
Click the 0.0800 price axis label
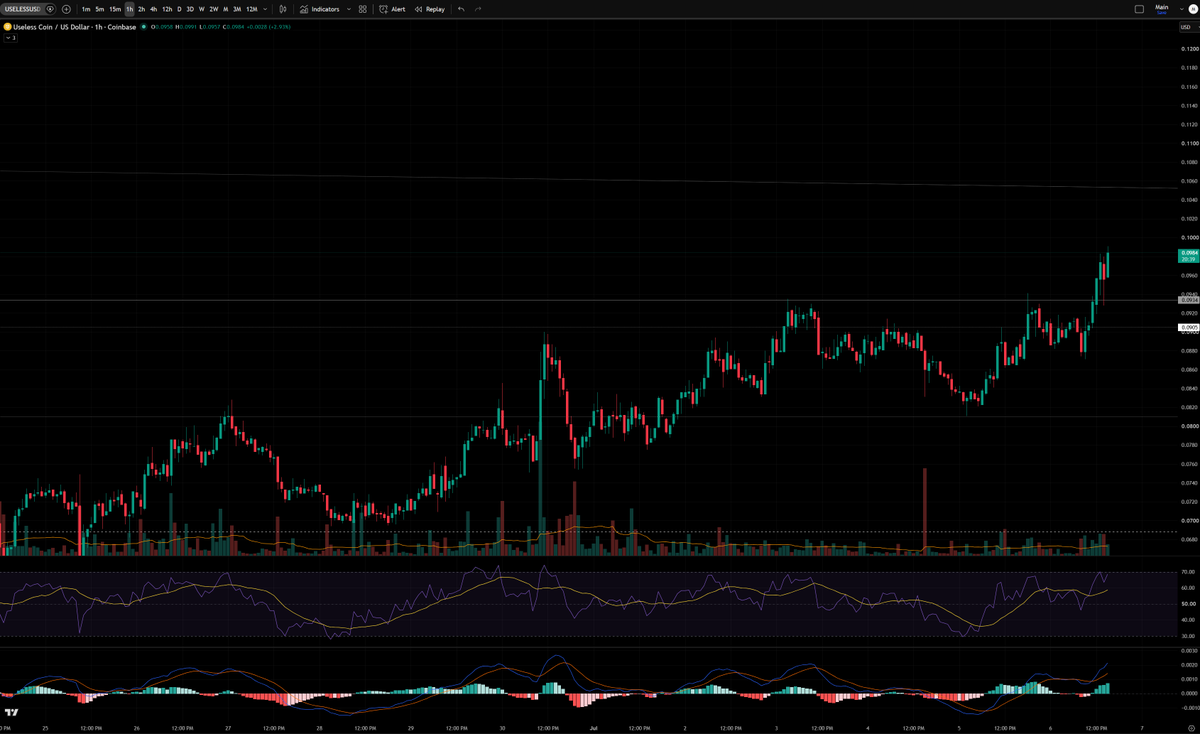[x=1189, y=426]
